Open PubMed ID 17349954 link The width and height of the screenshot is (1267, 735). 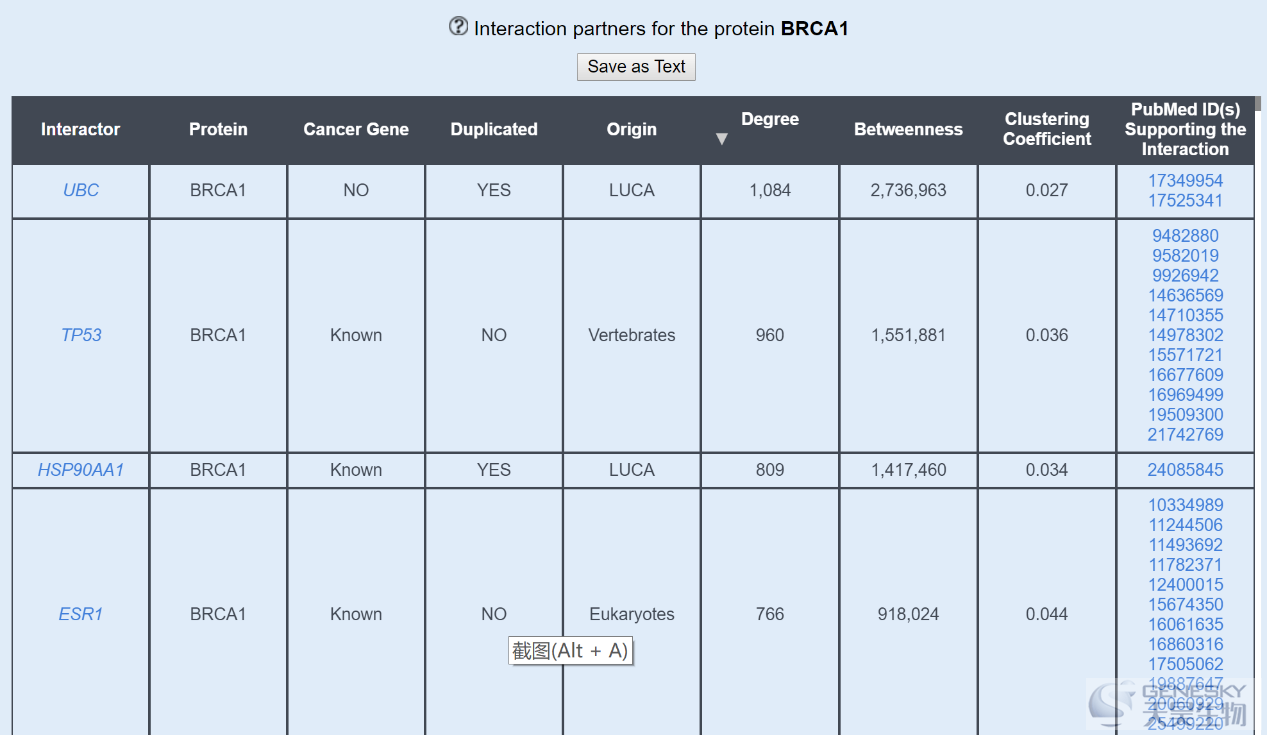point(1185,181)
